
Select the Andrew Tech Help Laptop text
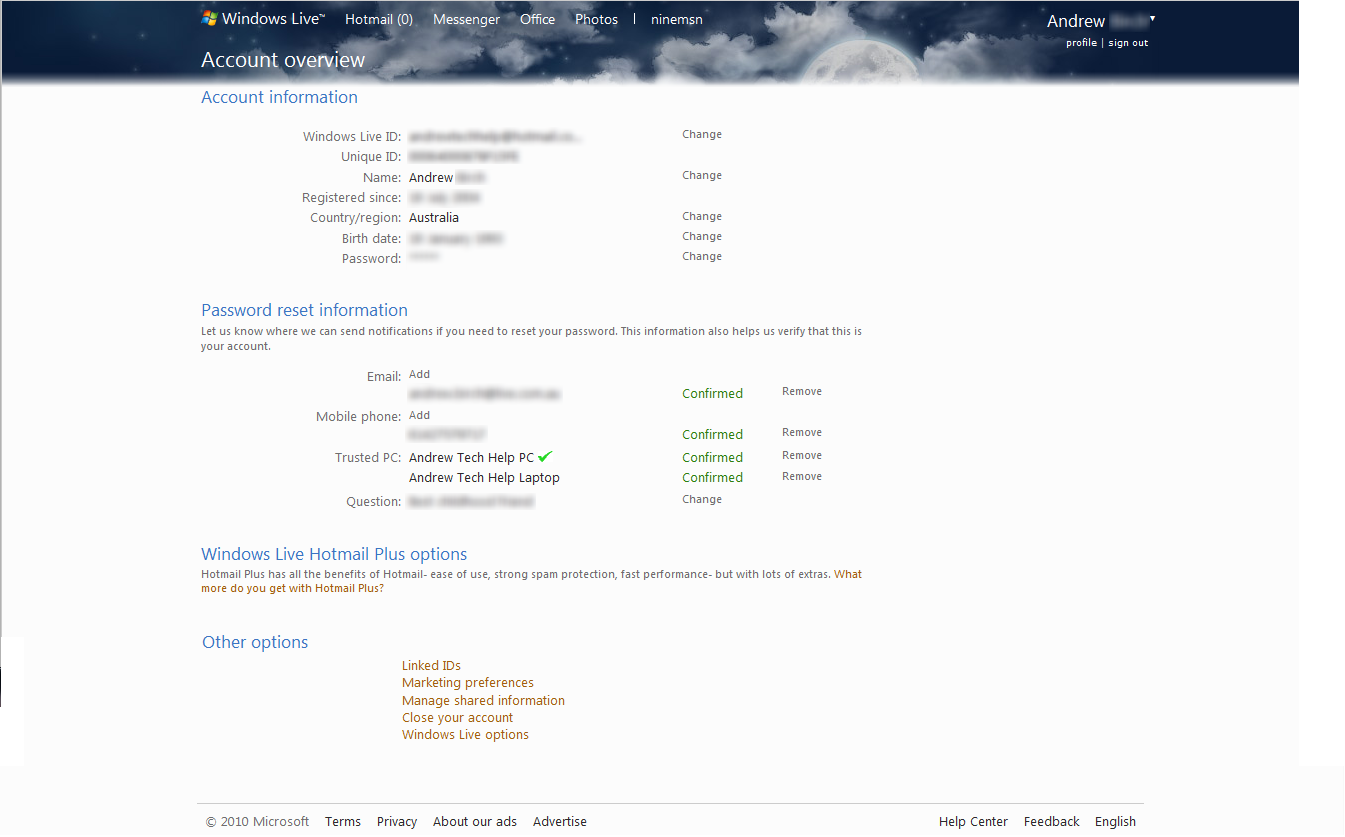coord(484,478)
